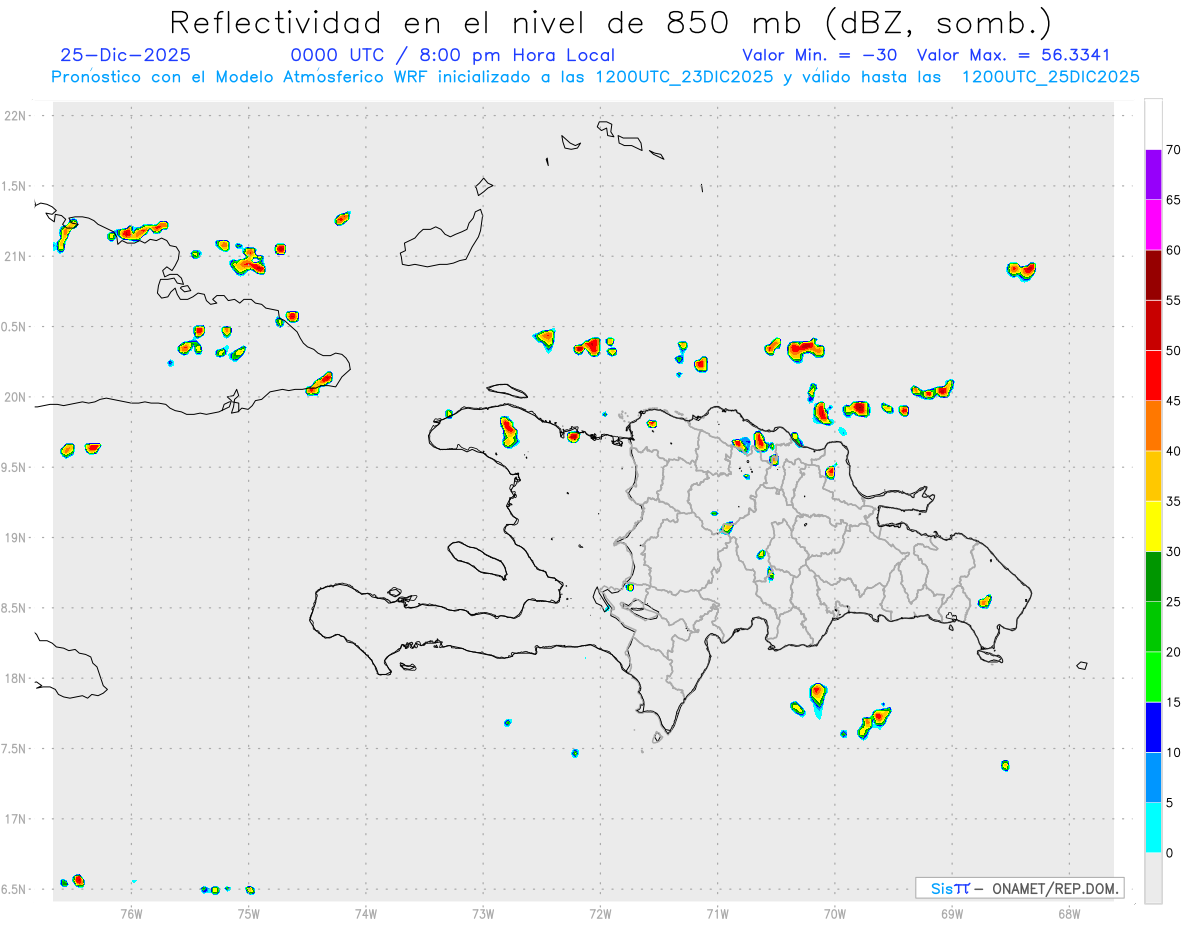1200x927 pixels.
Task: Click the gold 35–40 dBZ swatch
Action: click(x=1153, y=476)
